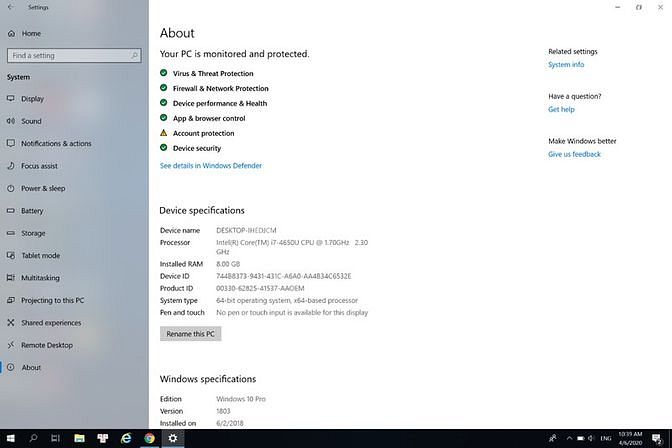Open the Display settings page
Viewport: 672px width, 448px height.
[32, 99]
